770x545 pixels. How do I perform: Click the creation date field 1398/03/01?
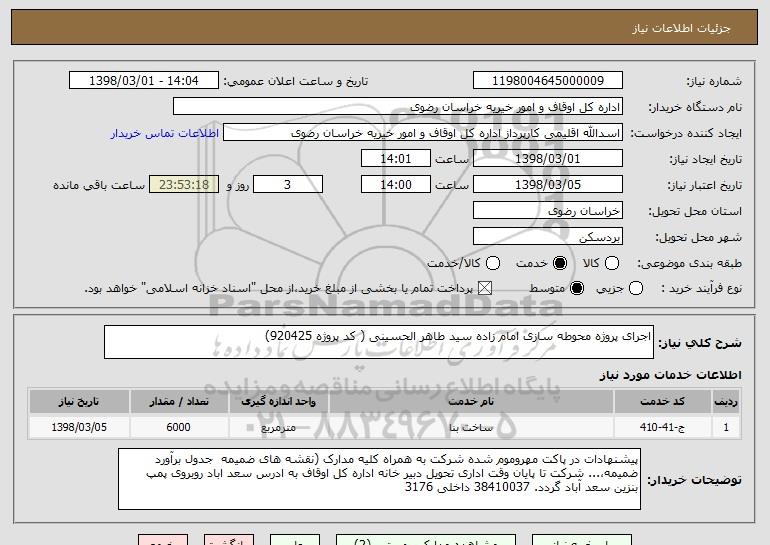(548, 159)
